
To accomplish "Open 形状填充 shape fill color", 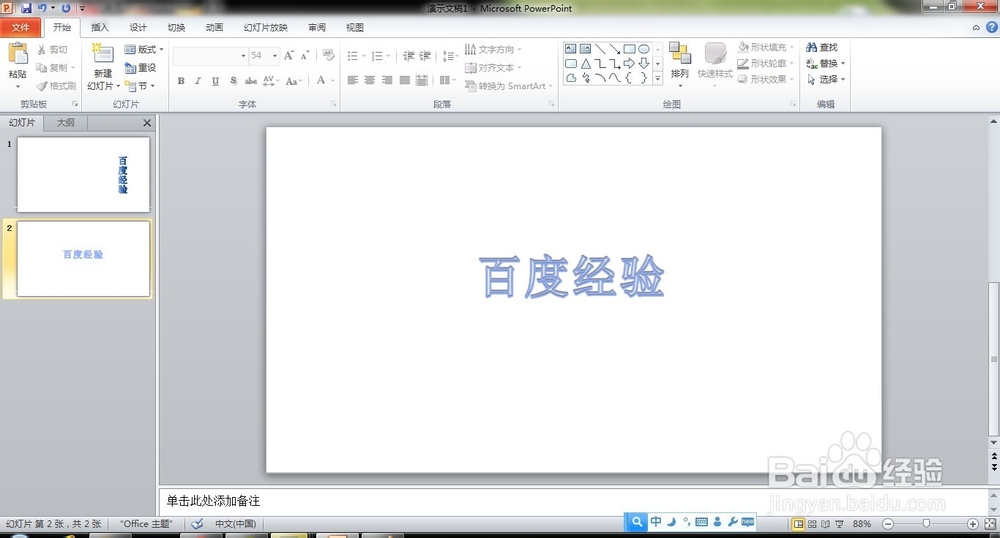I will tap(765, 47).
